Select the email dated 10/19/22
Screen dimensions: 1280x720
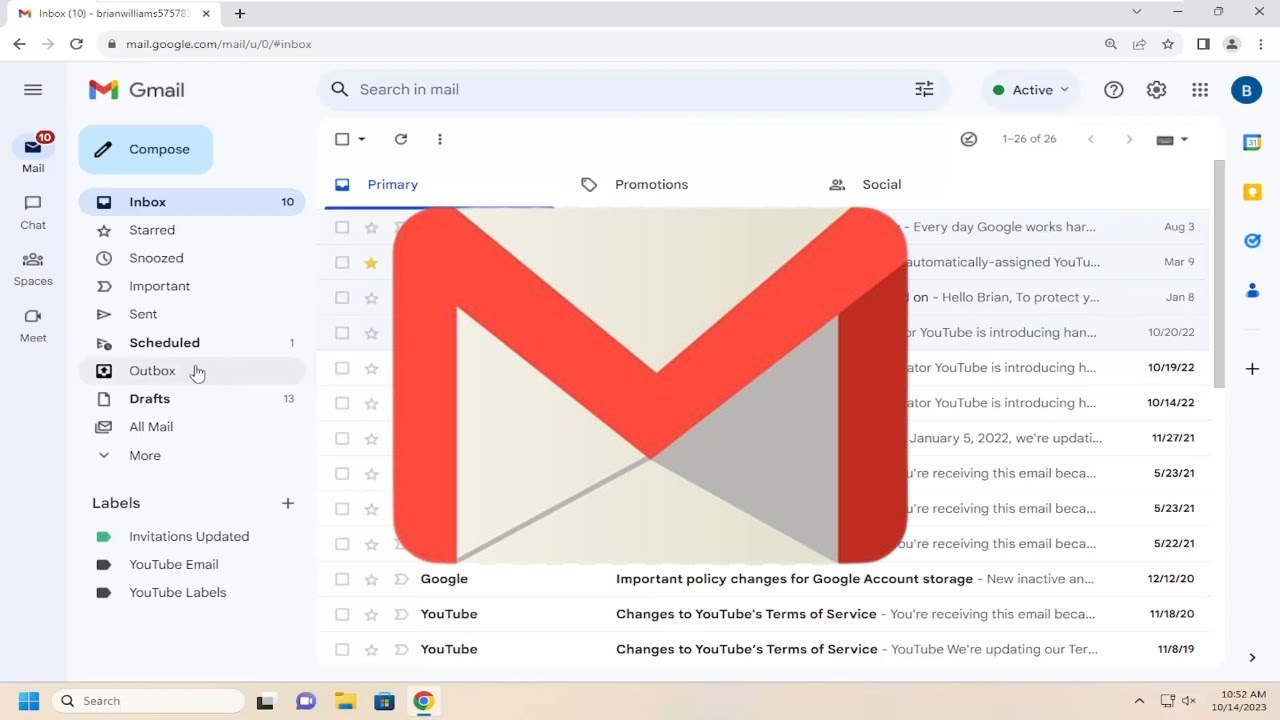[342, 368]
